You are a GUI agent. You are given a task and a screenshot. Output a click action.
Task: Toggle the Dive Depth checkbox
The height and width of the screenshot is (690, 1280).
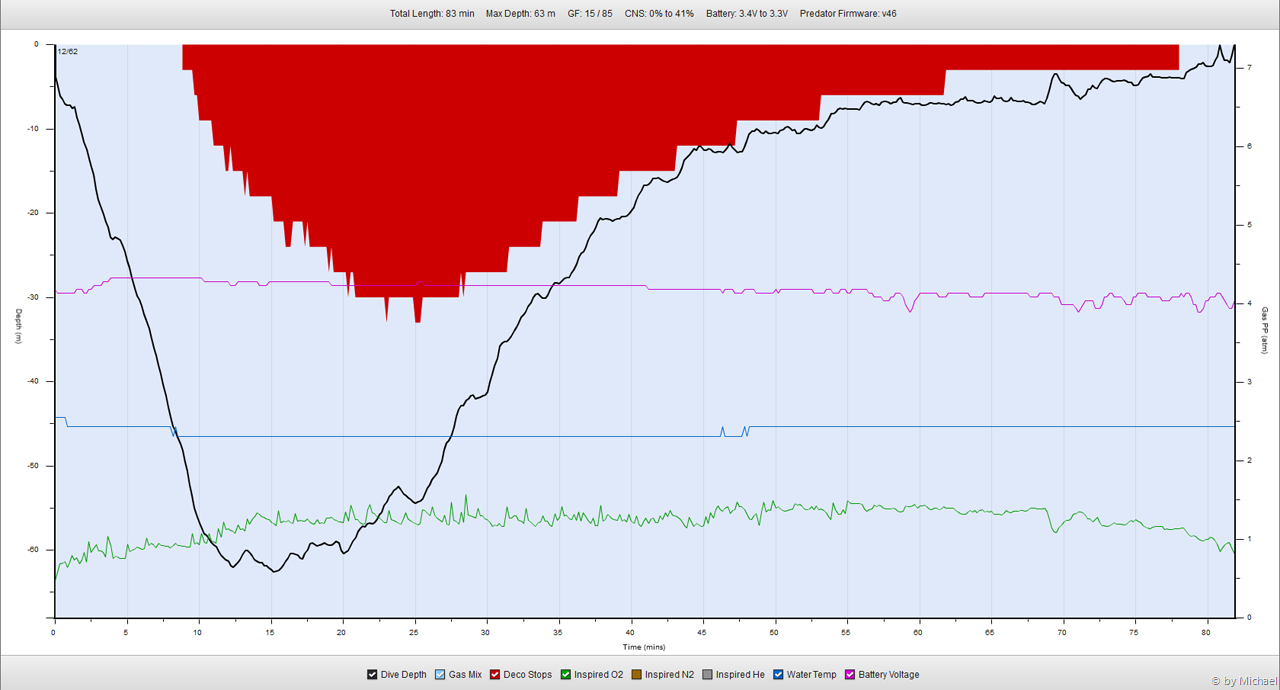click(372, 675)
